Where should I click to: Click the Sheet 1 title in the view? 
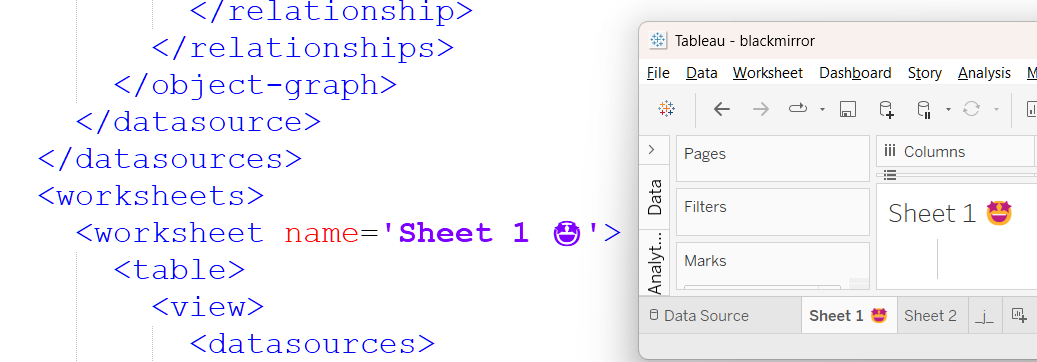[x=950, y=213]
